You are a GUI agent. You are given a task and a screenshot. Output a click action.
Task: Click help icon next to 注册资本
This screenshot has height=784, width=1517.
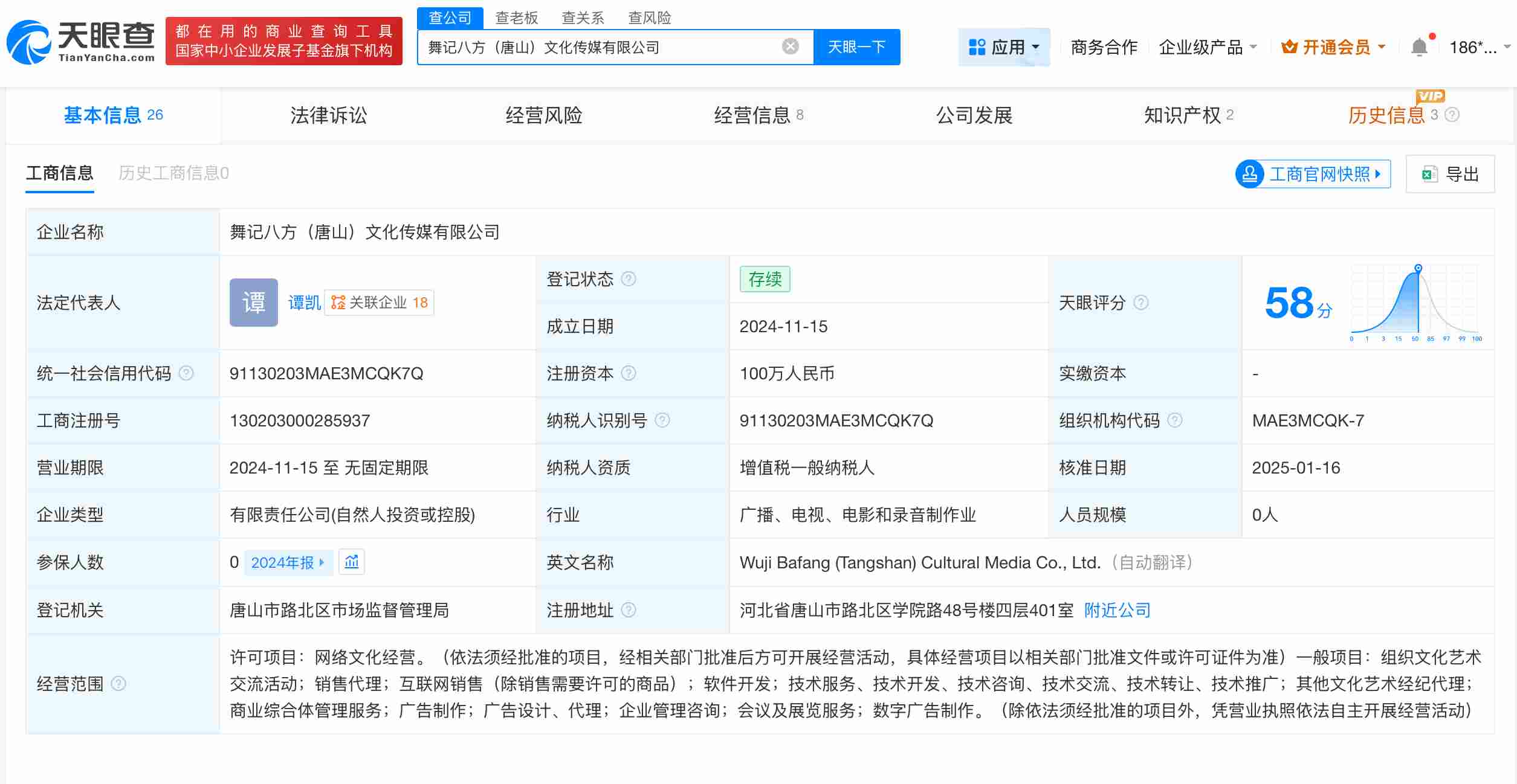(630, 374)
